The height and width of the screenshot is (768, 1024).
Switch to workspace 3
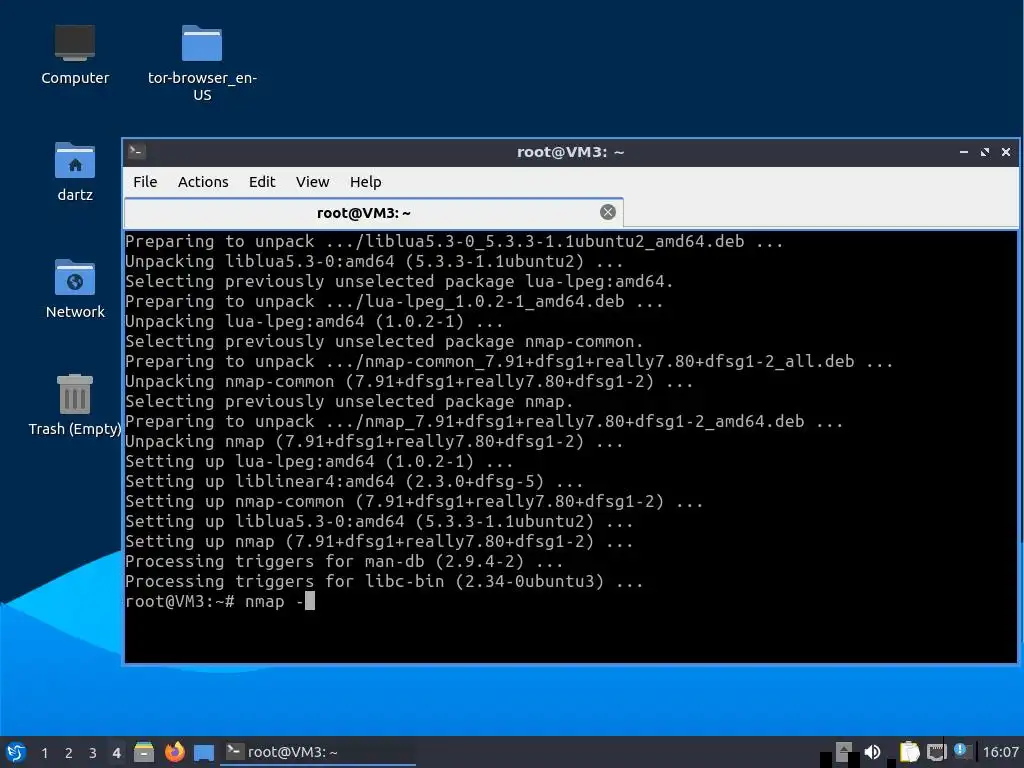[x=93, y=753]
